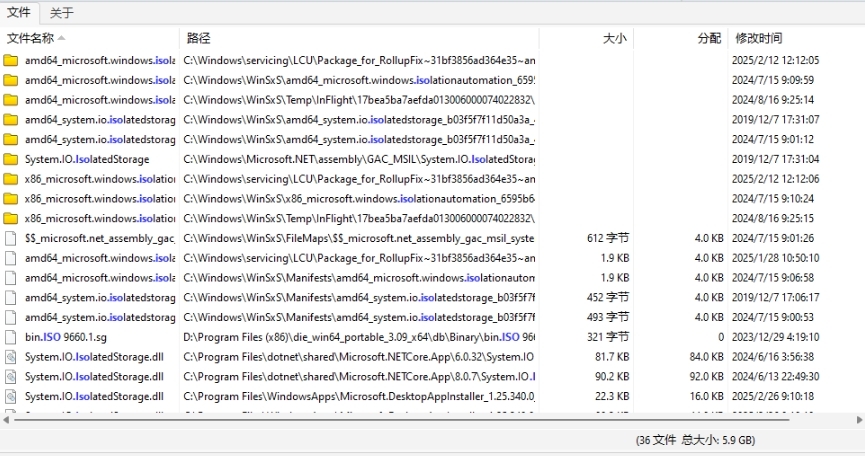Click the 321 字节 size cell
The width and height of the screenshot is (865, 456).
(608, 337)
